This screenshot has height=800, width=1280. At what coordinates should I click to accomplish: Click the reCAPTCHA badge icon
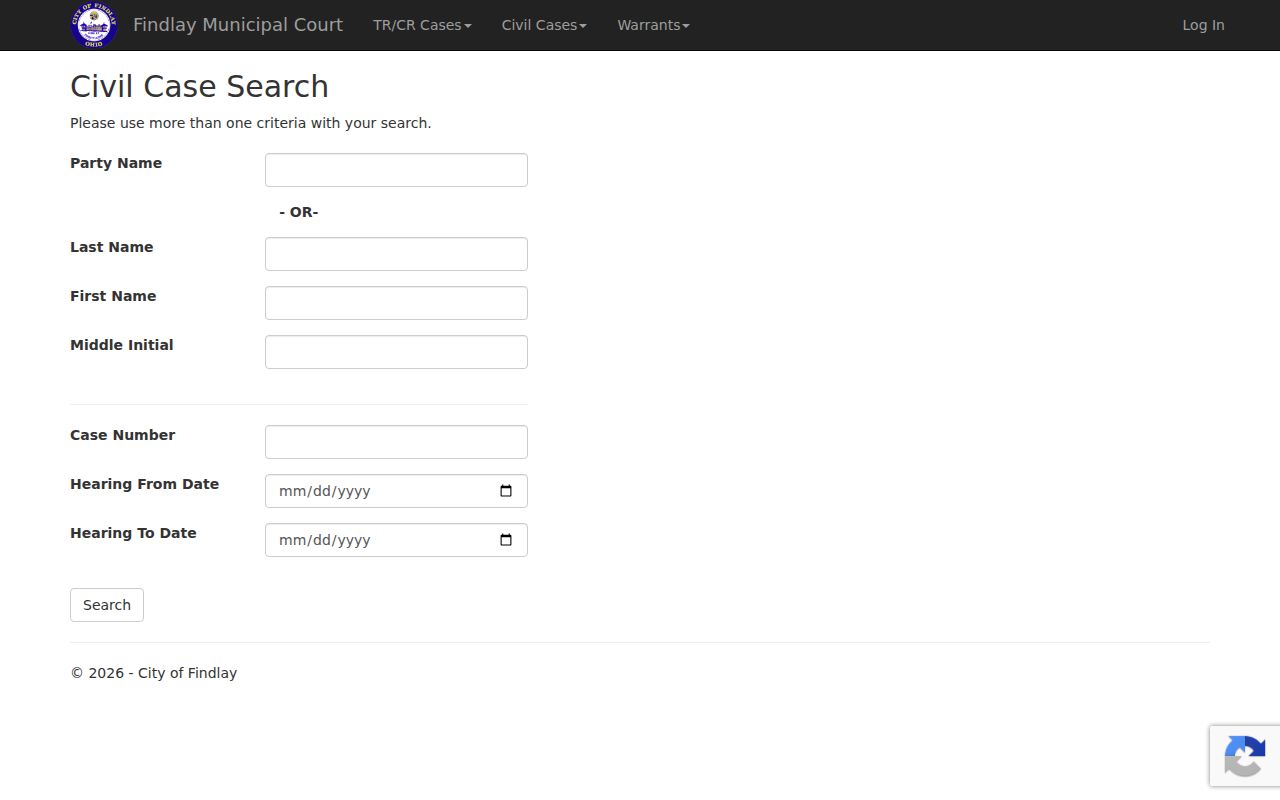pyautogui.click(x=1244, y=756)
